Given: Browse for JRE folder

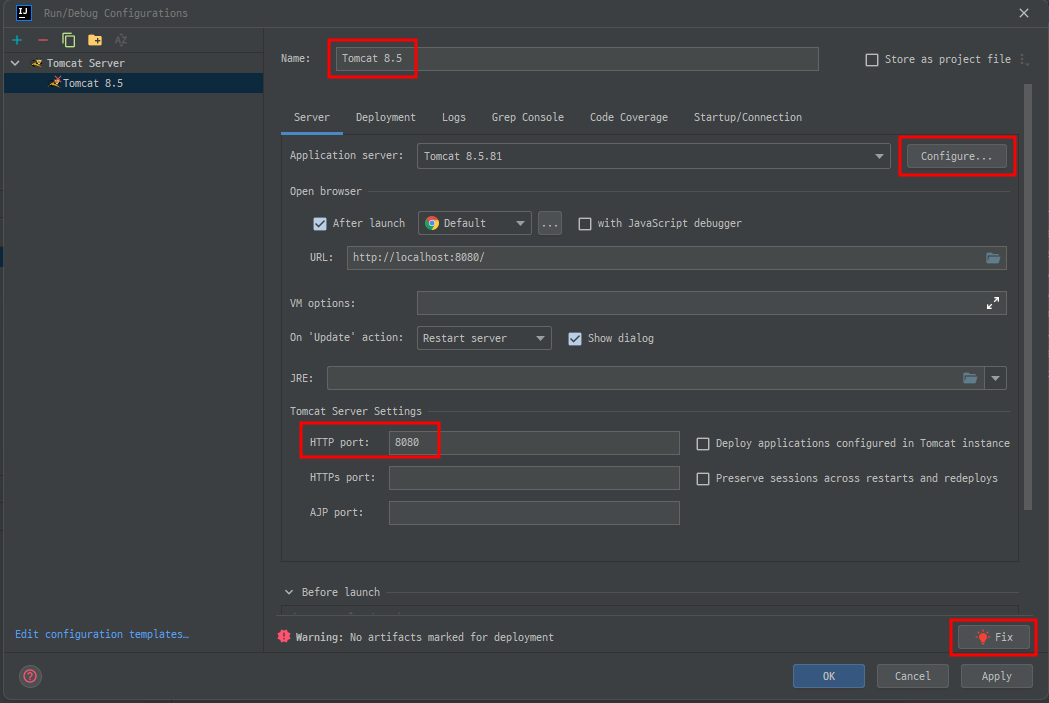Looking at the screenshot, I should click(970, 379).
